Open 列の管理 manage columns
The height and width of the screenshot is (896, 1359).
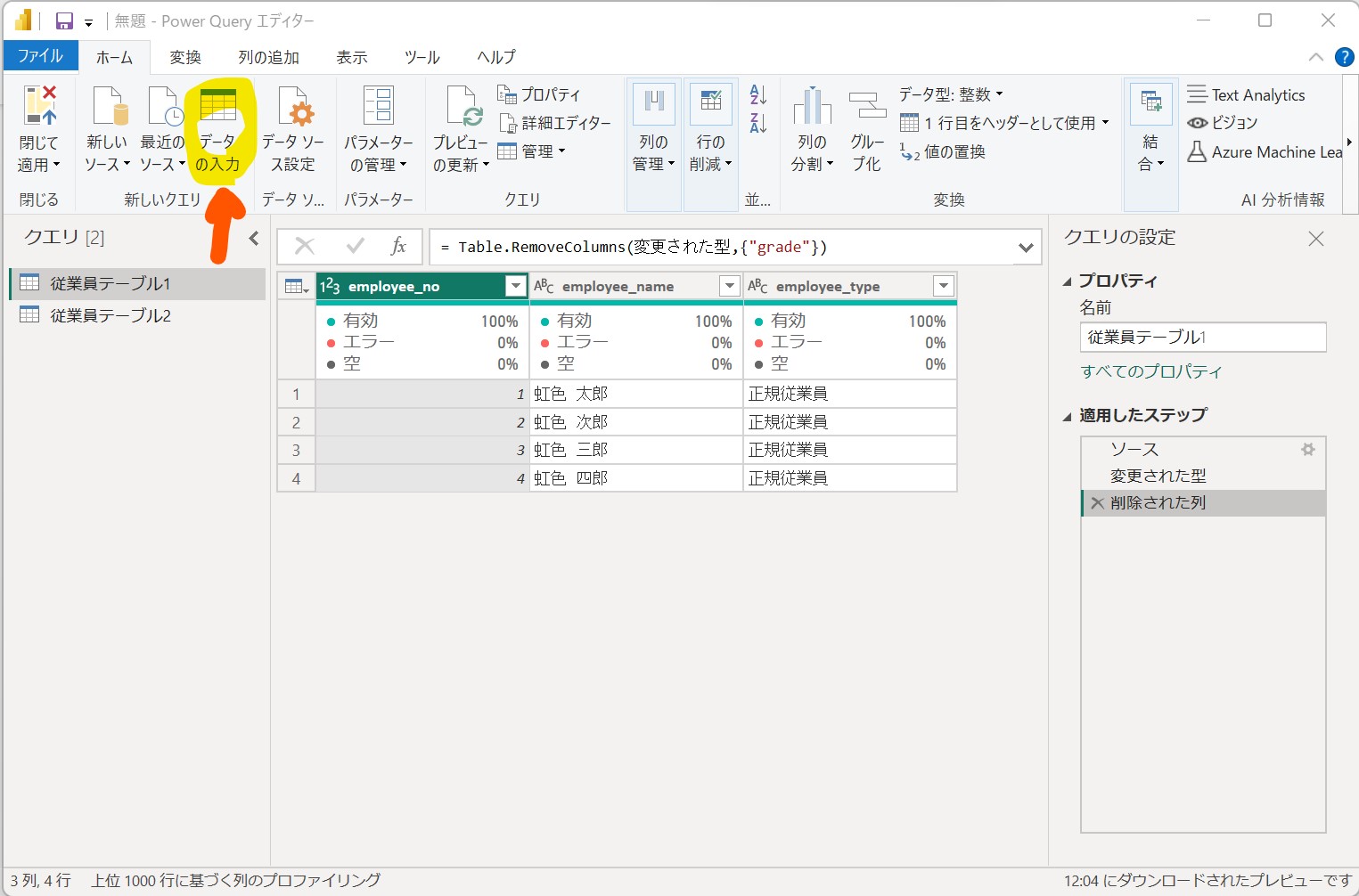coord(654,130)
